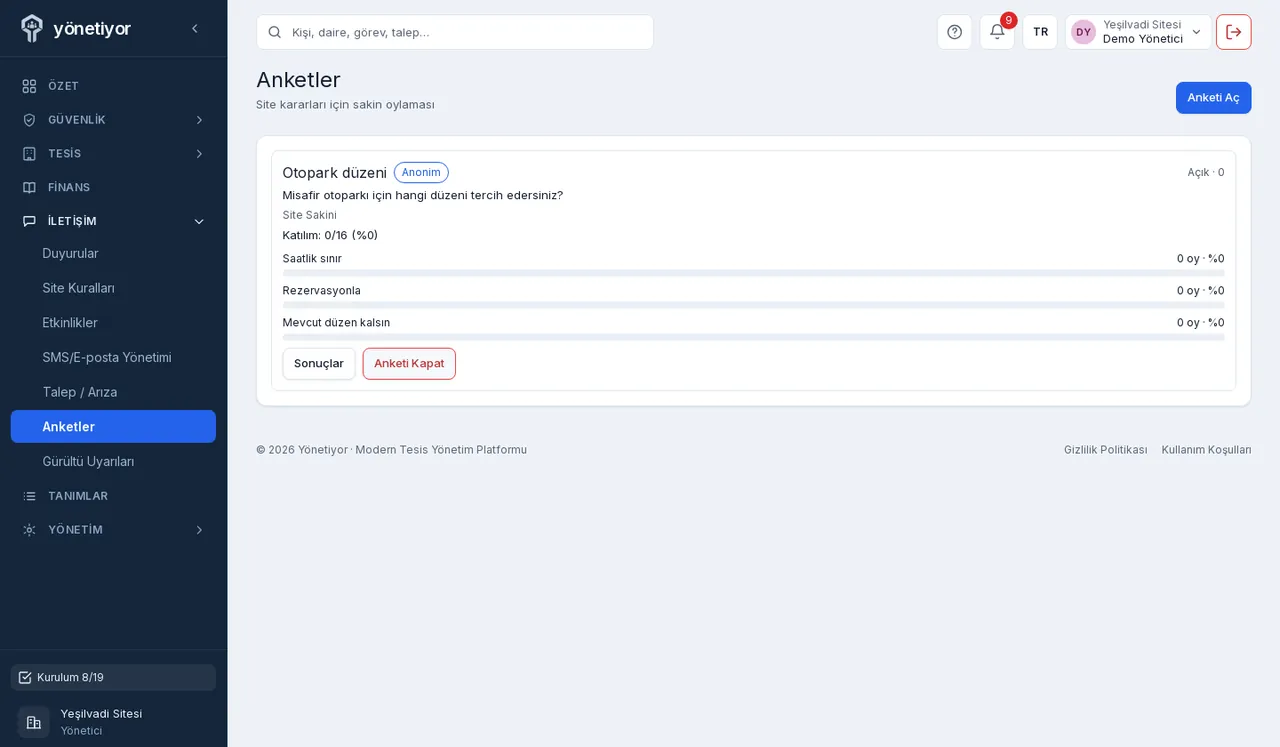1280x747 pixels.
Task: Expand the Tesis menu section
Action: [x=113, y=154]
